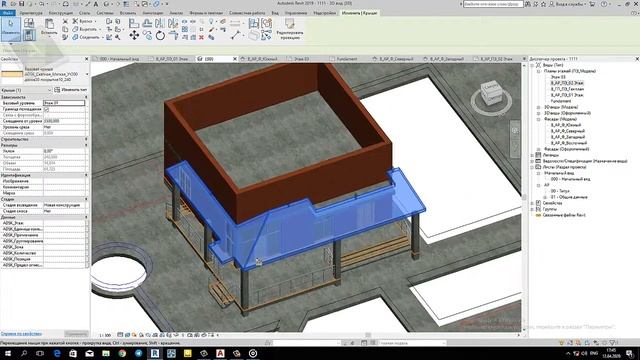Toggle the Граница помещения checkbox
The width and height of the screenshot is (640, 360).
[x=46, y=109]
